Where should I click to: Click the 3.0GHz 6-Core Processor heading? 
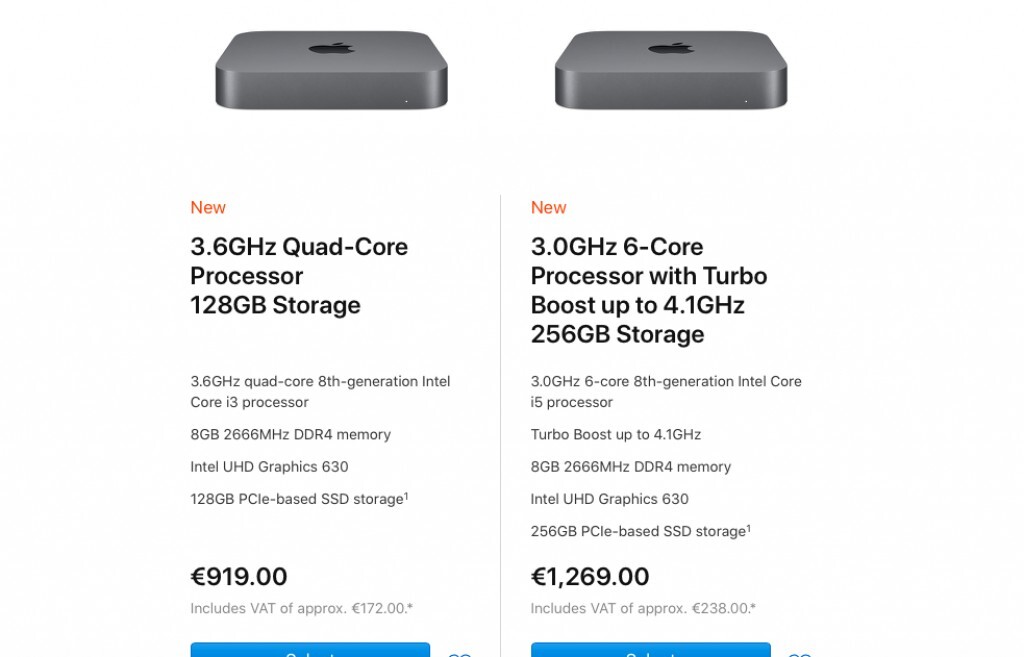click(x=649, y=291)
